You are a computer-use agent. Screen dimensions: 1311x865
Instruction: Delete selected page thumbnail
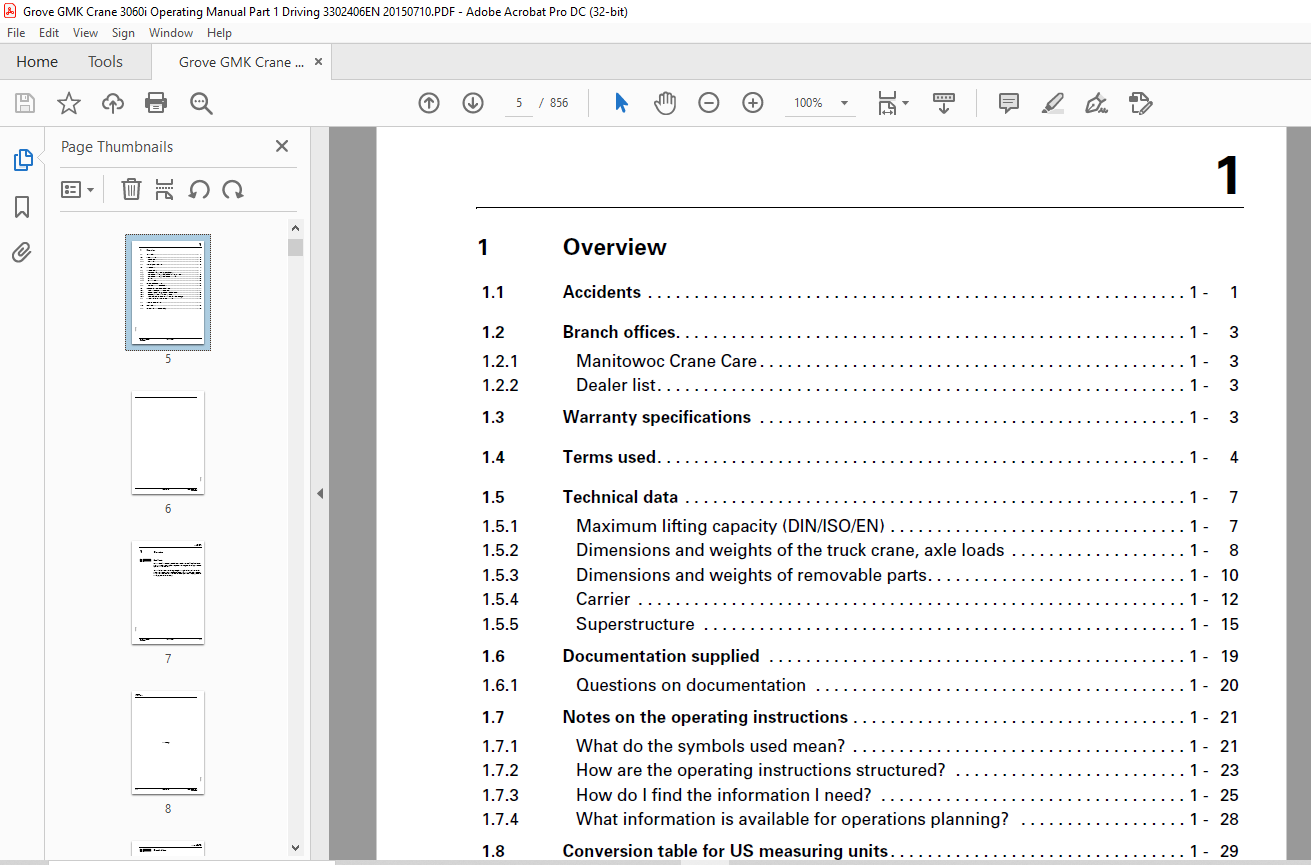(131, 189)
